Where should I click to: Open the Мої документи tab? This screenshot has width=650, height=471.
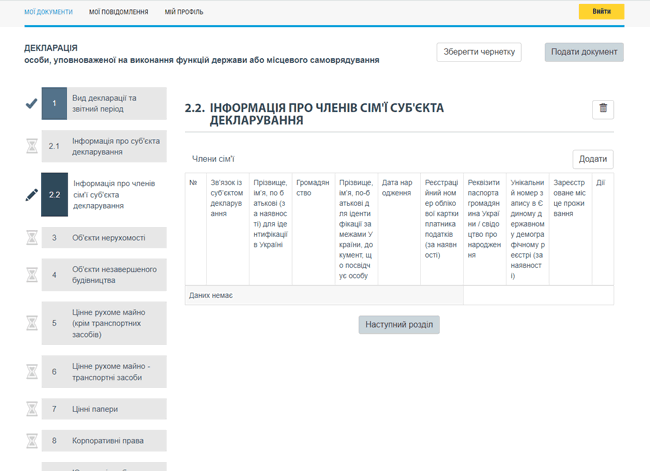48,12
